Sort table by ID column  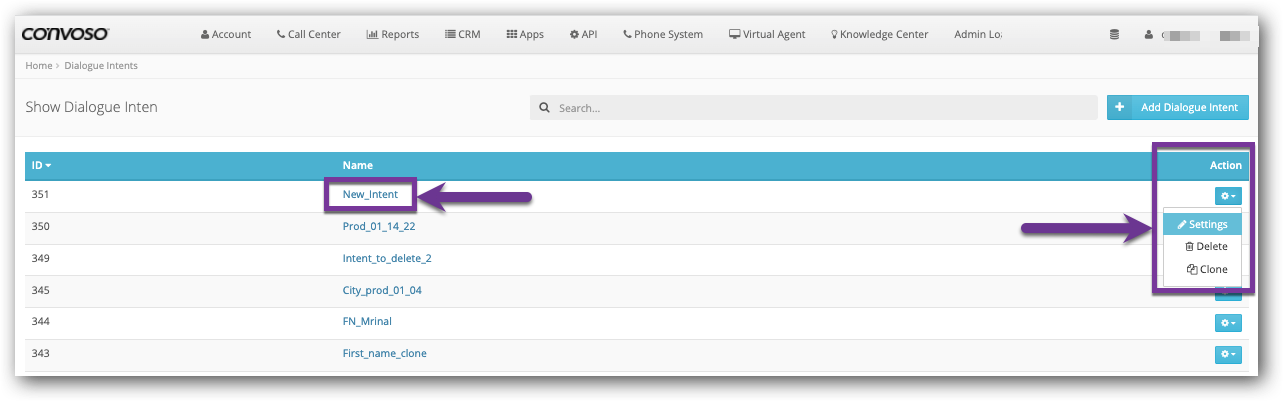(x=41, y=165)
